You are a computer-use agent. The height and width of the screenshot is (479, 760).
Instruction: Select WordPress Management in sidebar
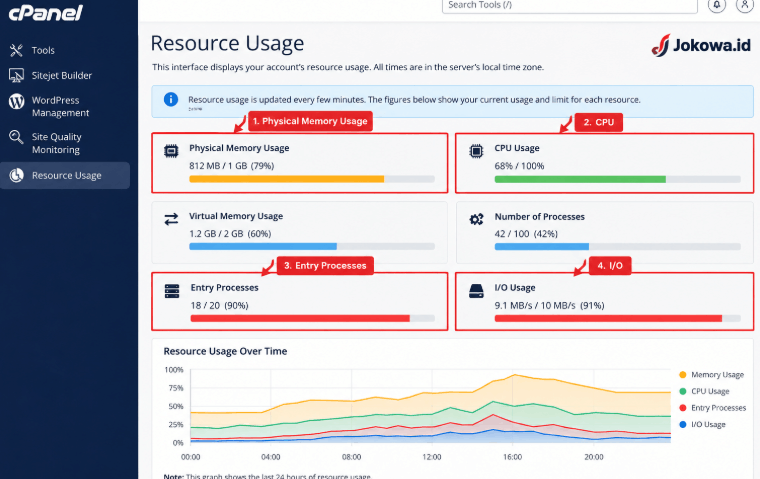click(x=61, y=106)
